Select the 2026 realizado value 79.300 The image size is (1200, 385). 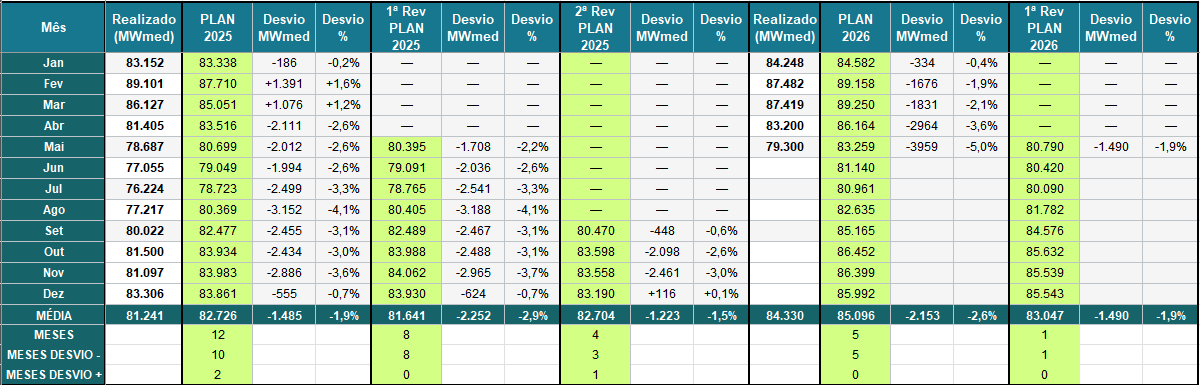tap(785, 146)
